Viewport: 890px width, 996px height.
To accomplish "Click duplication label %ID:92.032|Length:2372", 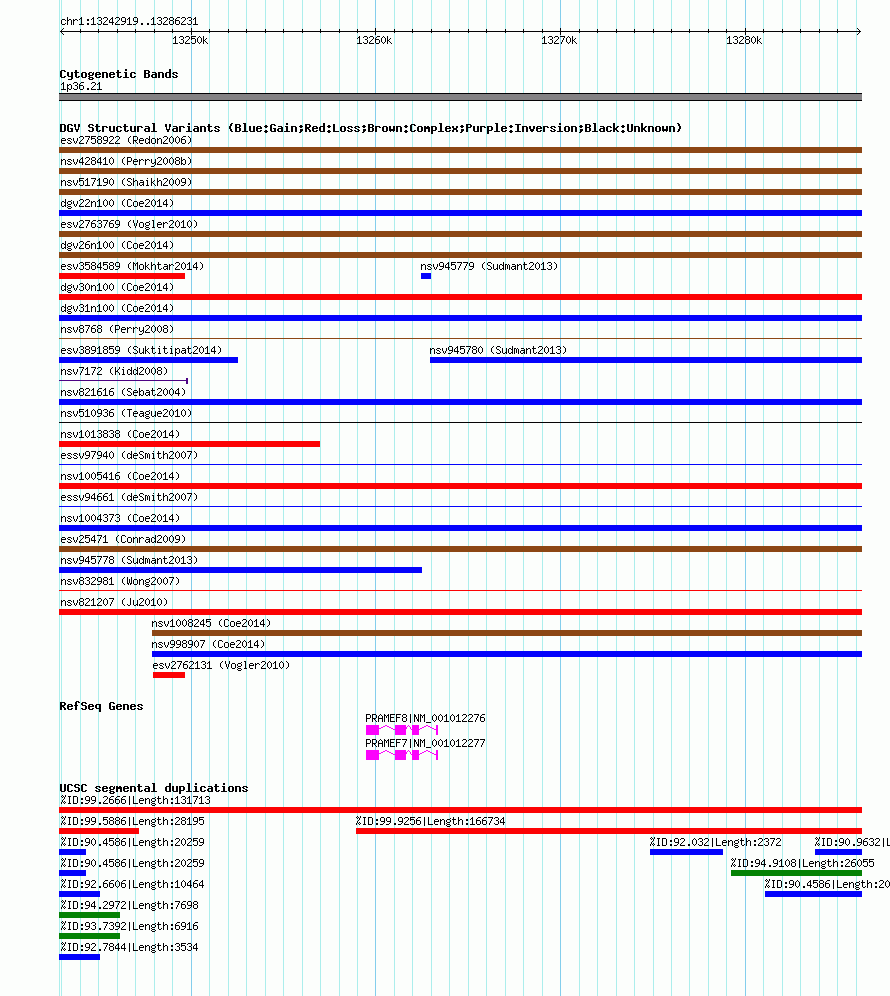I will pyautogui.click(x=715, y=842).
